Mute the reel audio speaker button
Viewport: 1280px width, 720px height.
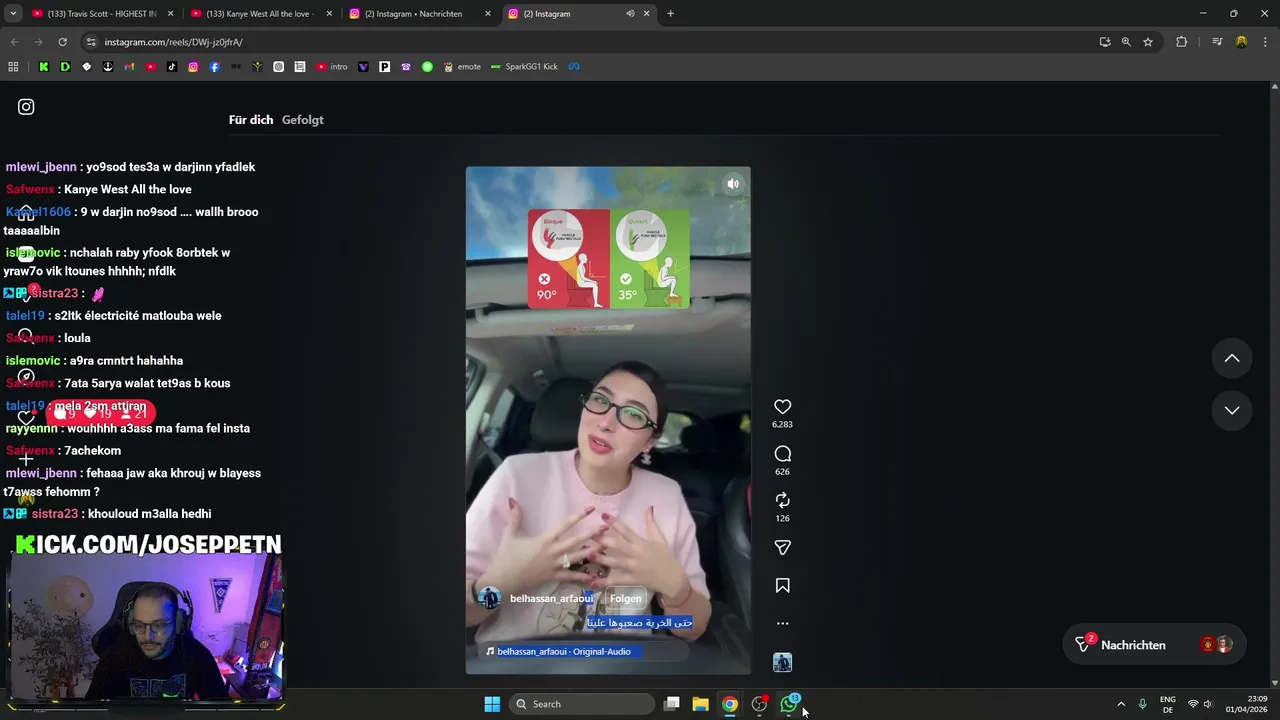[733, 184]
